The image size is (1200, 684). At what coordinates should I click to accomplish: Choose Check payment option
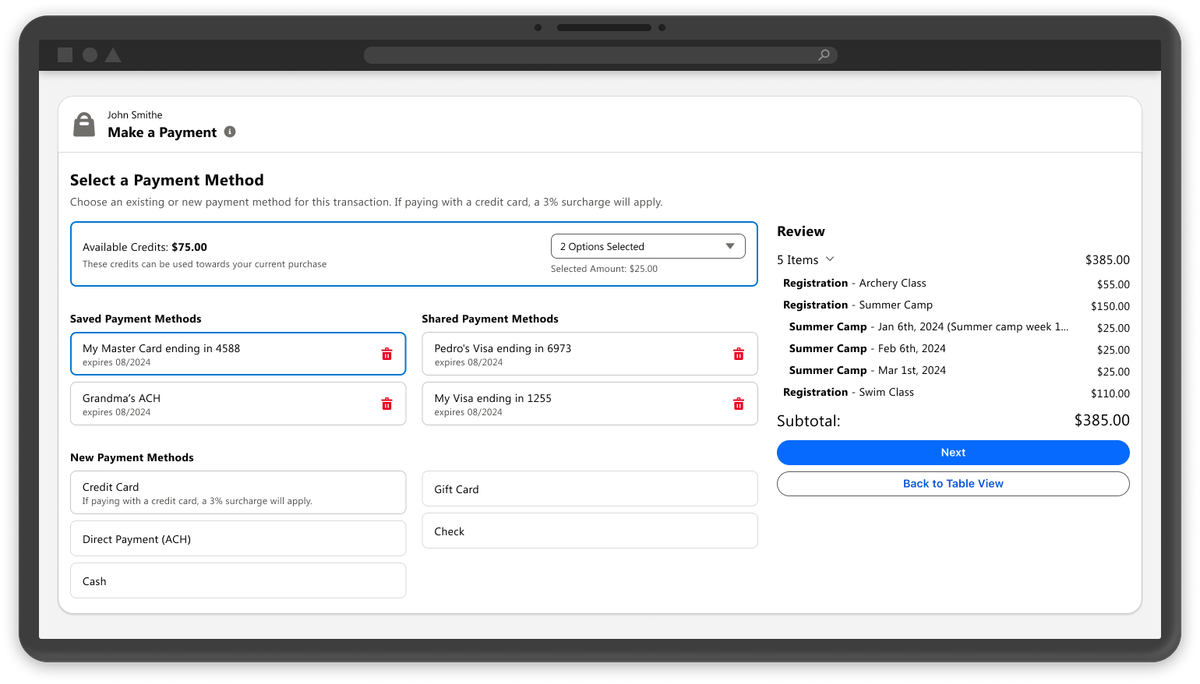pos(590,531)
